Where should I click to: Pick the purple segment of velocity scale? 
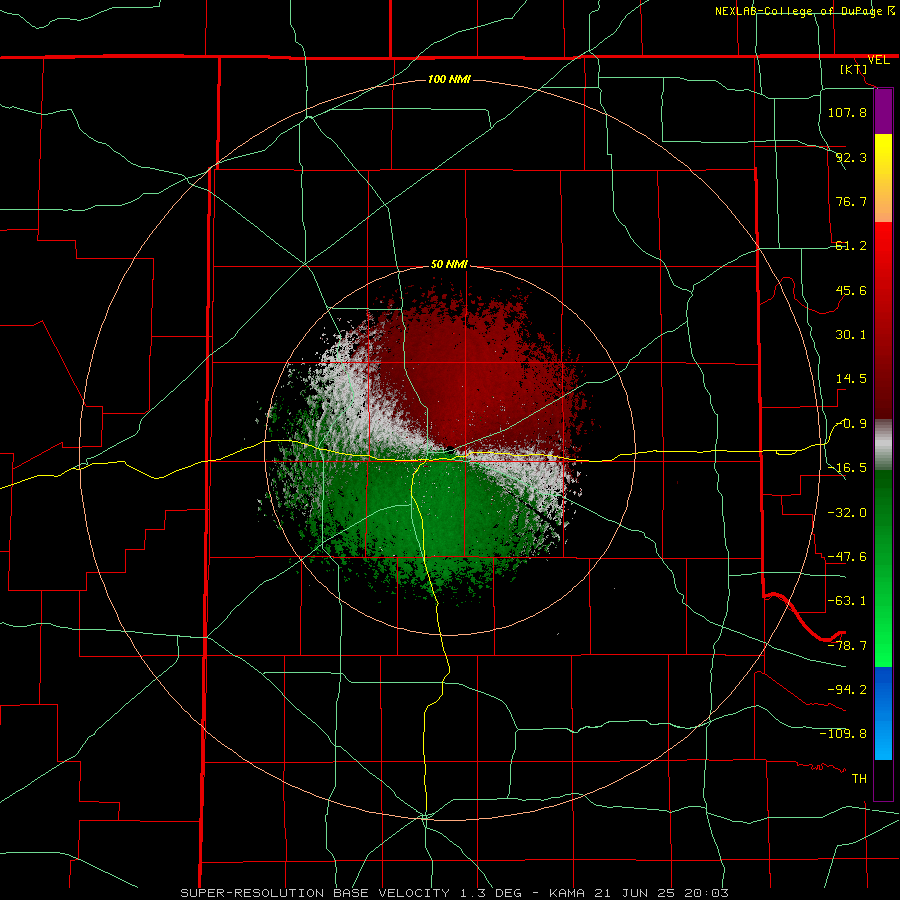tap(883, 111)
